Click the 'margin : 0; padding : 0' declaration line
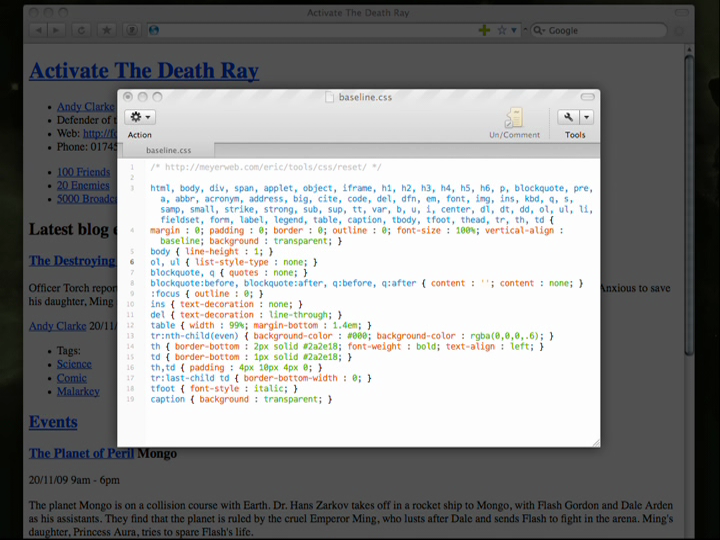The image size is (720, 540). tap(357, 236)
